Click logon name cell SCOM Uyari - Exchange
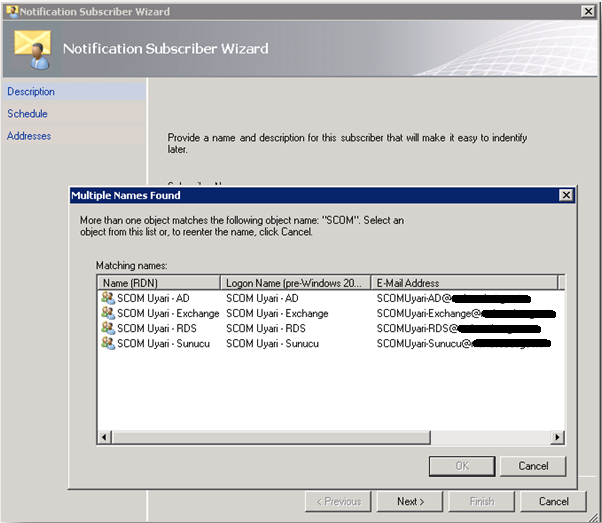The height and width of the screenshot is (523, 602). (x=277, y=313)
